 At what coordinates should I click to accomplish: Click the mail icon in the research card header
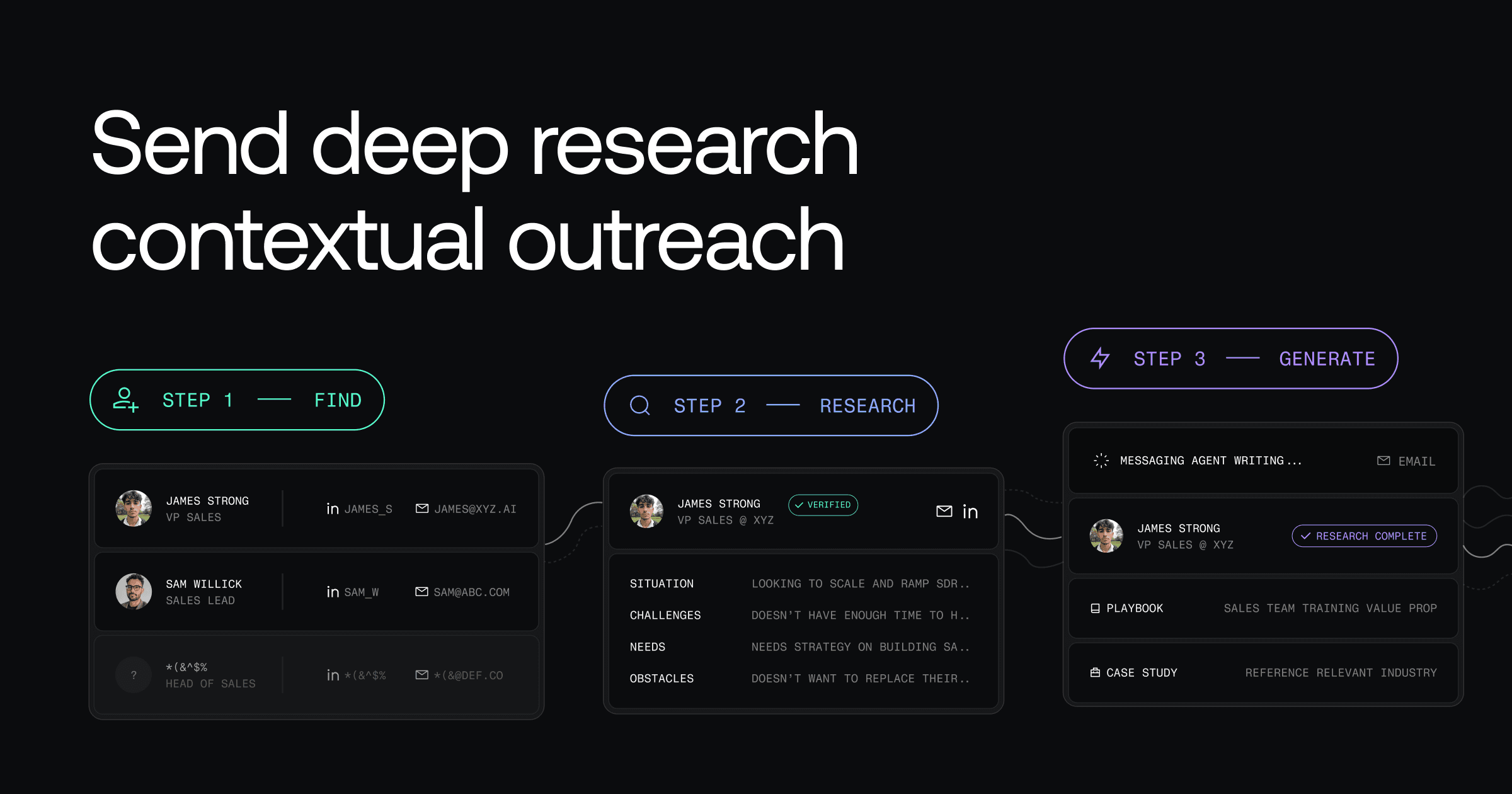click(x=944, y=511)
